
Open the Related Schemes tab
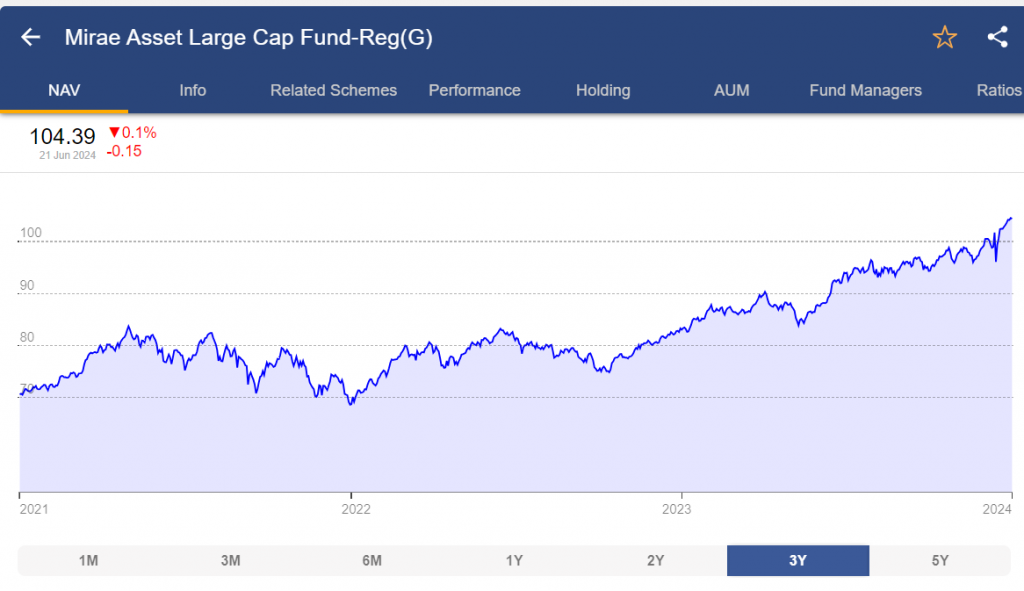(x=333, y=90)
